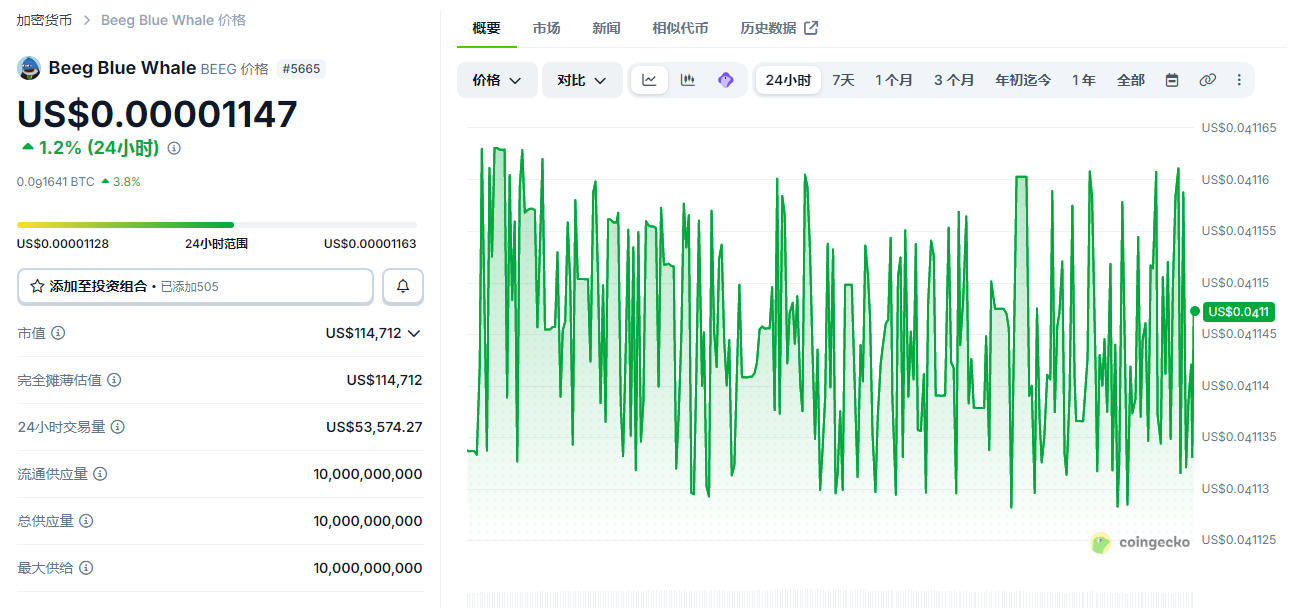Screen dimensions: 1315x608
Task: Click info icon next to 24小时 change
Action: click(x=174, y=148)
